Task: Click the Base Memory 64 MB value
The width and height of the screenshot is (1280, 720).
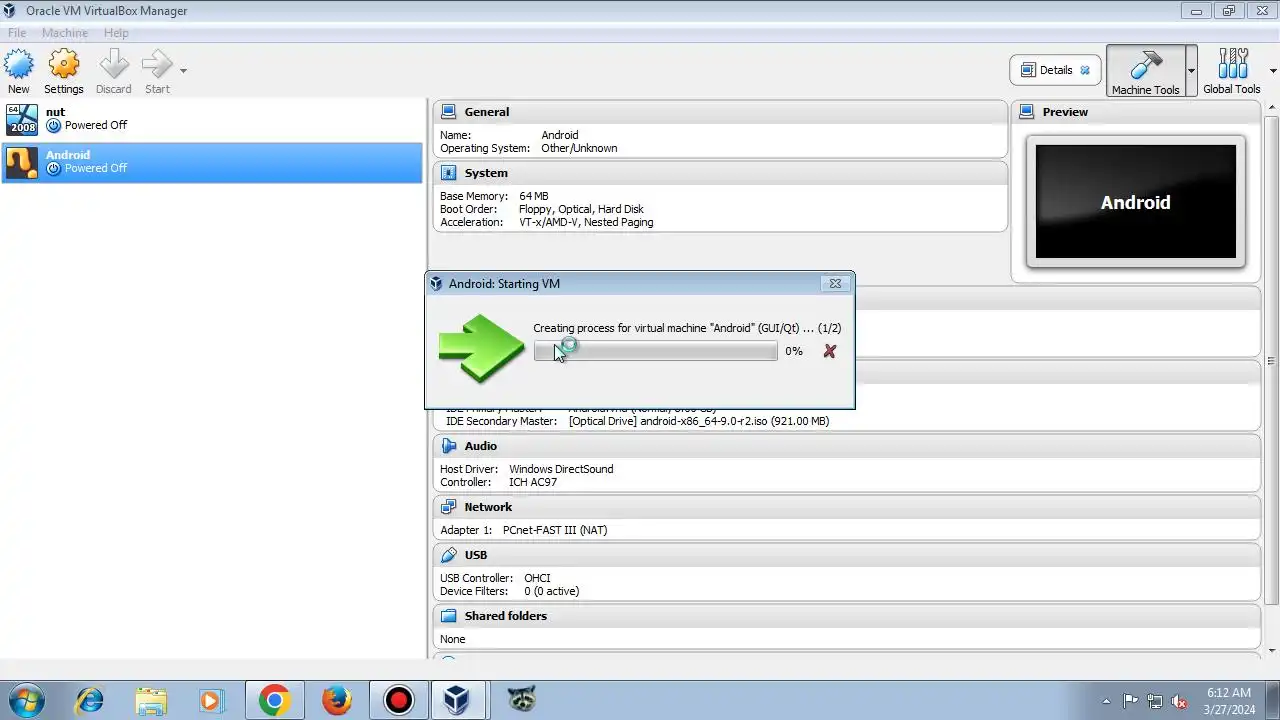Action: pos(534,196)
